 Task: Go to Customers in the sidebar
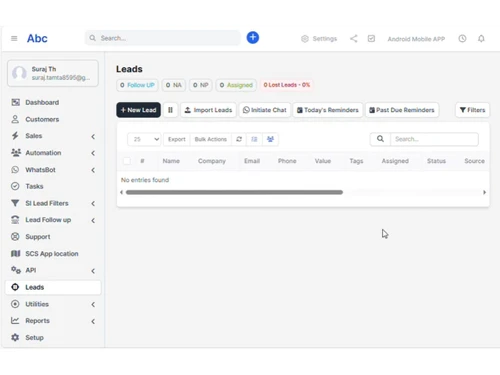coord(53,119)
